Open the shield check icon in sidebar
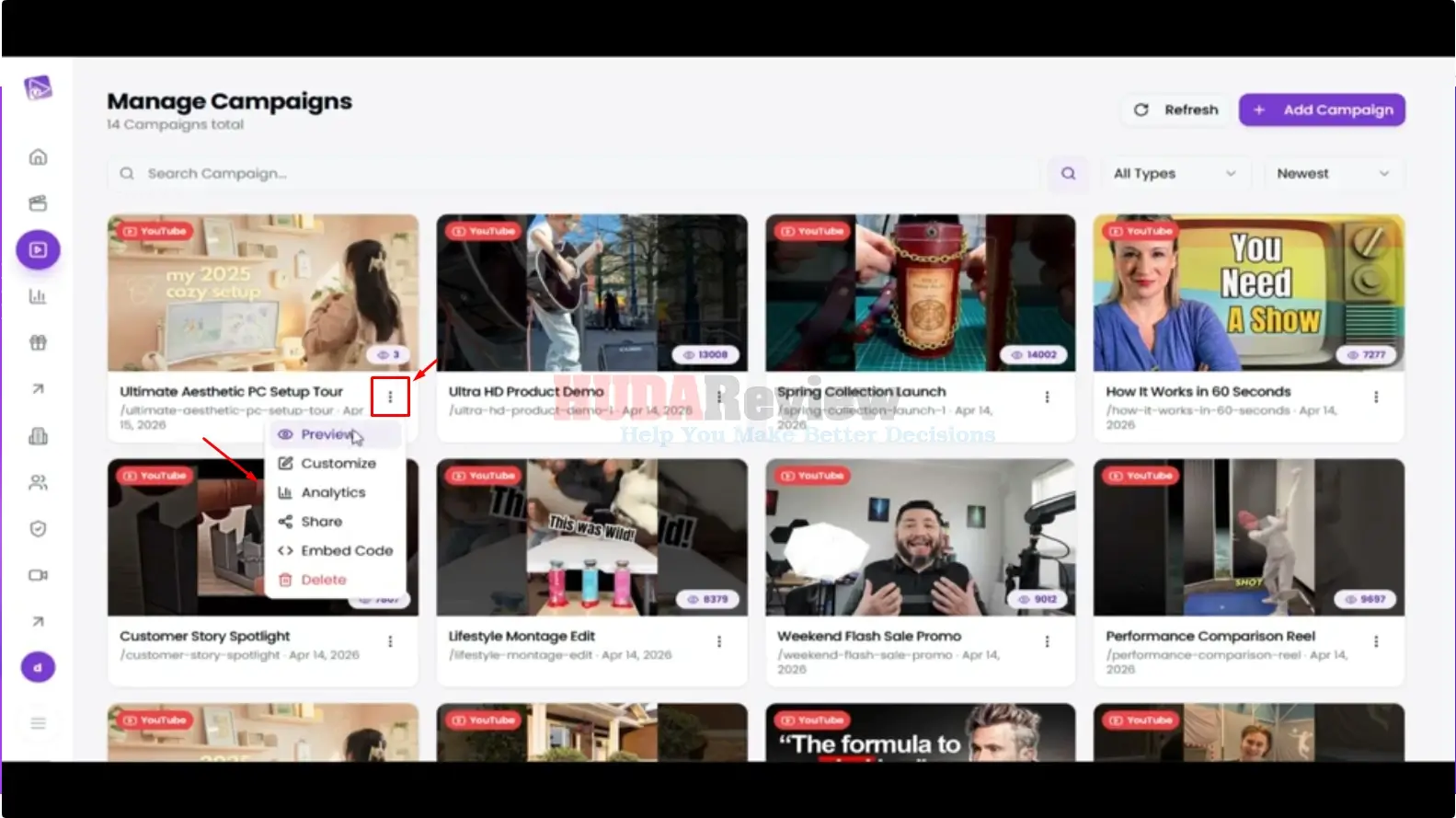The width and height of the screenshot is (1456, 818). click(x=38, y=528)
